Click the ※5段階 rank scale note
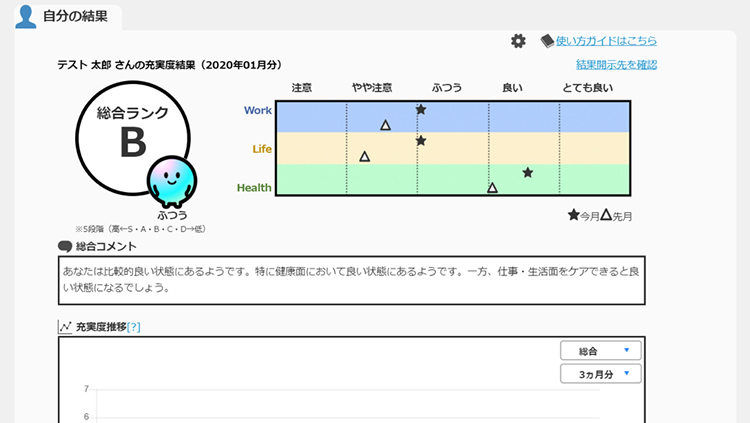Screen dimensions: 750x423 point(140,229)
